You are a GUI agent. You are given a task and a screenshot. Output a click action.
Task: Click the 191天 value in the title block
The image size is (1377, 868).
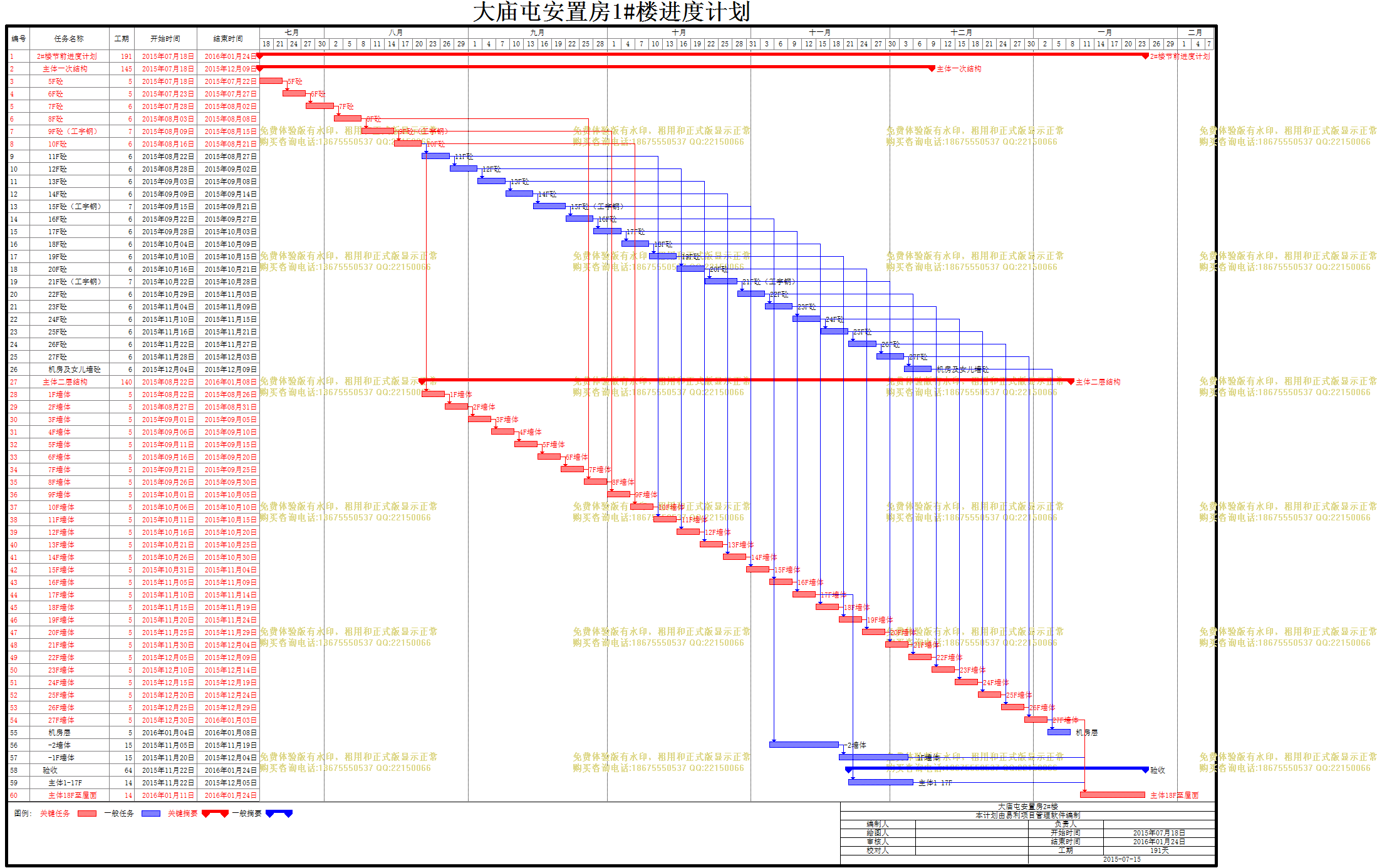click(x=1160, y=850)
